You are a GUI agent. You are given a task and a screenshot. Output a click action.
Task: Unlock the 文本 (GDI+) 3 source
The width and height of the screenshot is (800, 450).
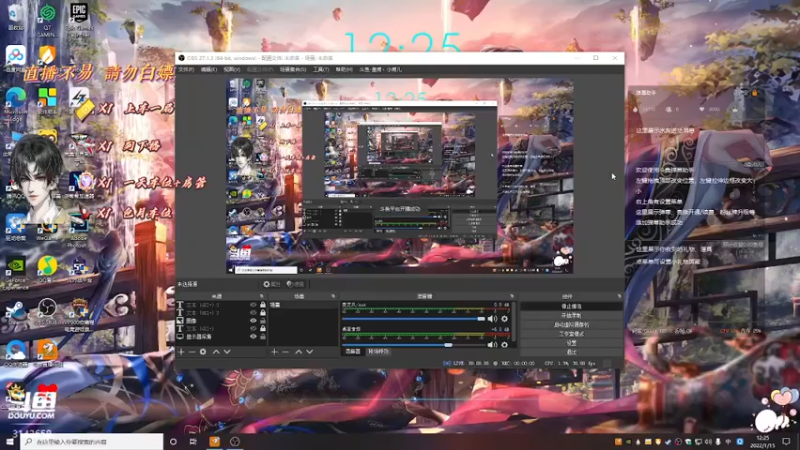point(263,305)
